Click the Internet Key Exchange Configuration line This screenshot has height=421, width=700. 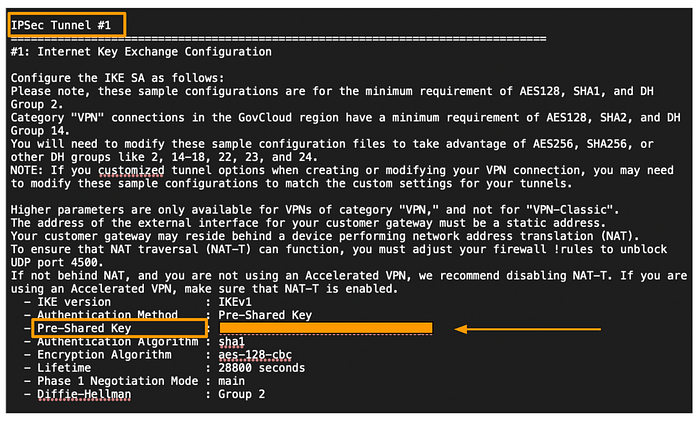[x=141, y=52]
